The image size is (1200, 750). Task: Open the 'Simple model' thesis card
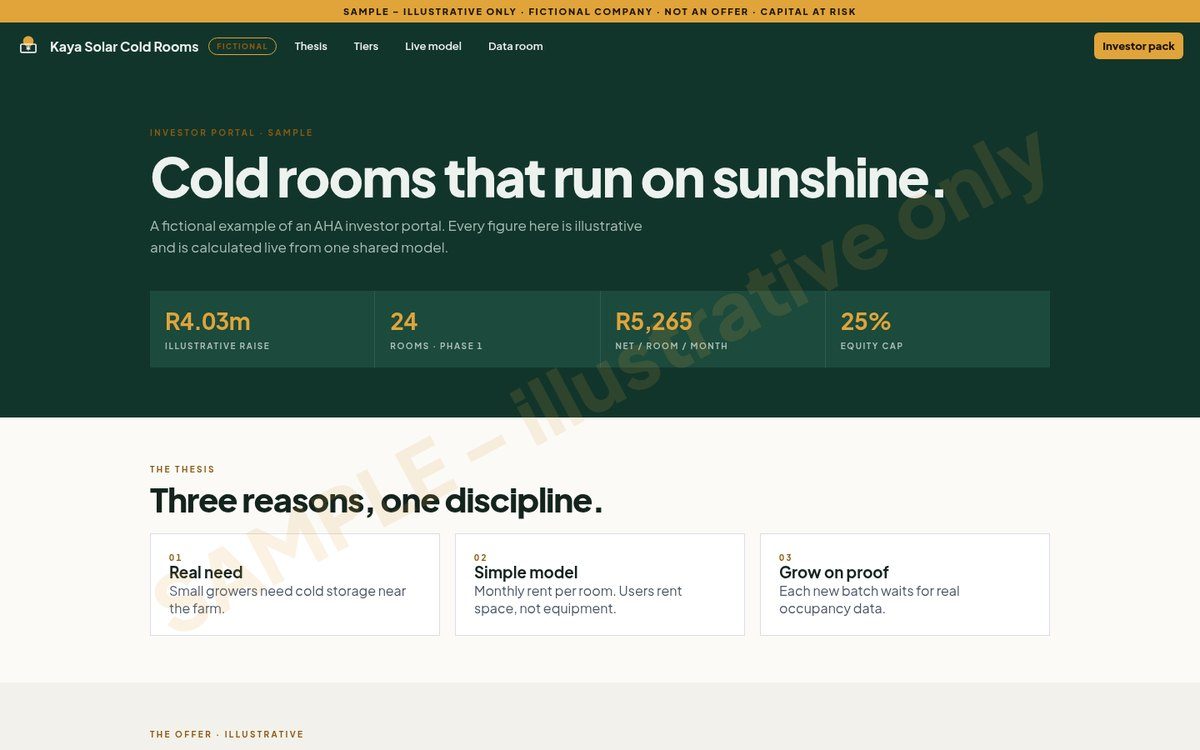pos(600,584)
